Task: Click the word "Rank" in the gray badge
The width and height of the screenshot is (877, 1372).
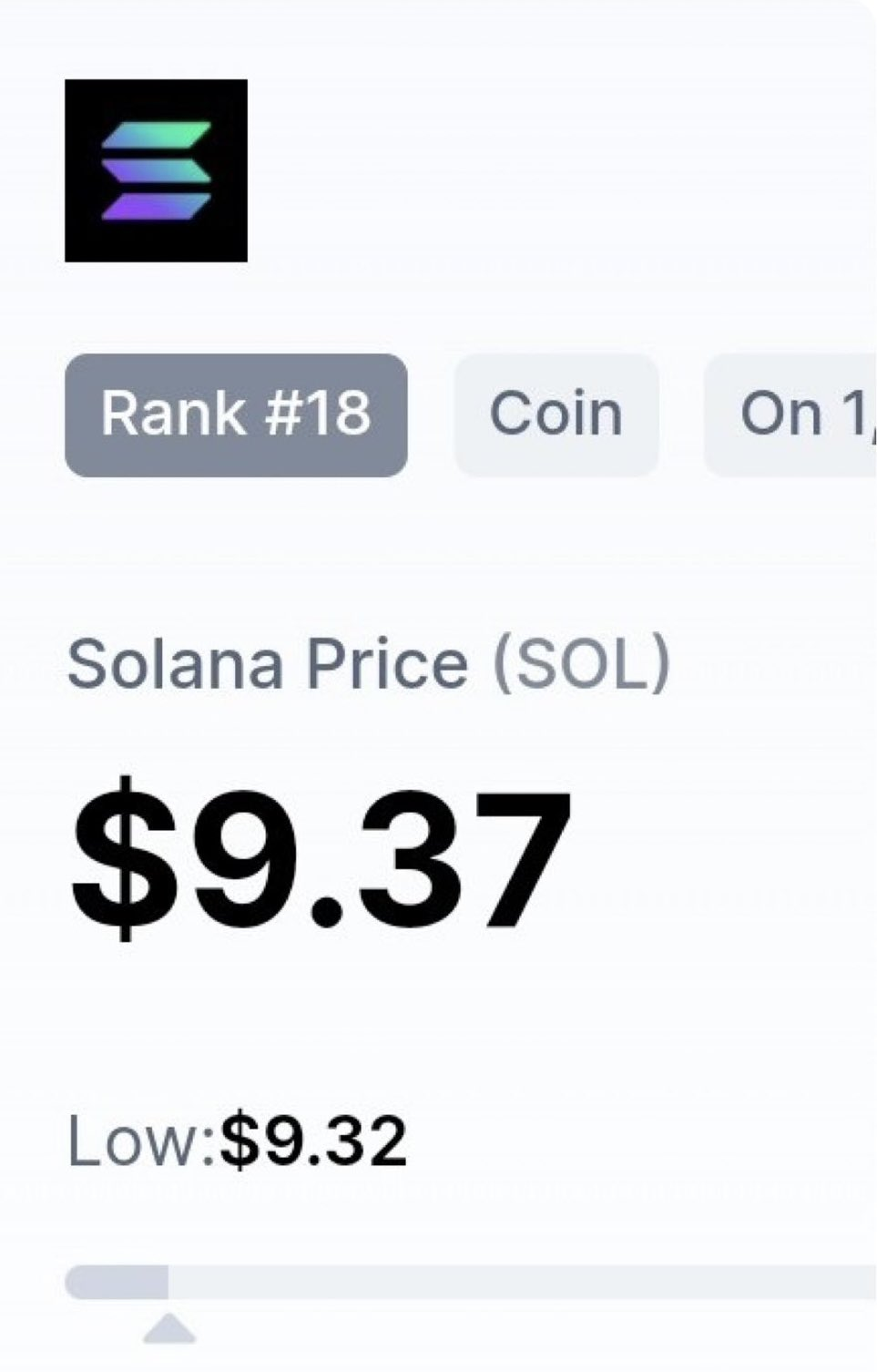Action: (x=174, y=415)
